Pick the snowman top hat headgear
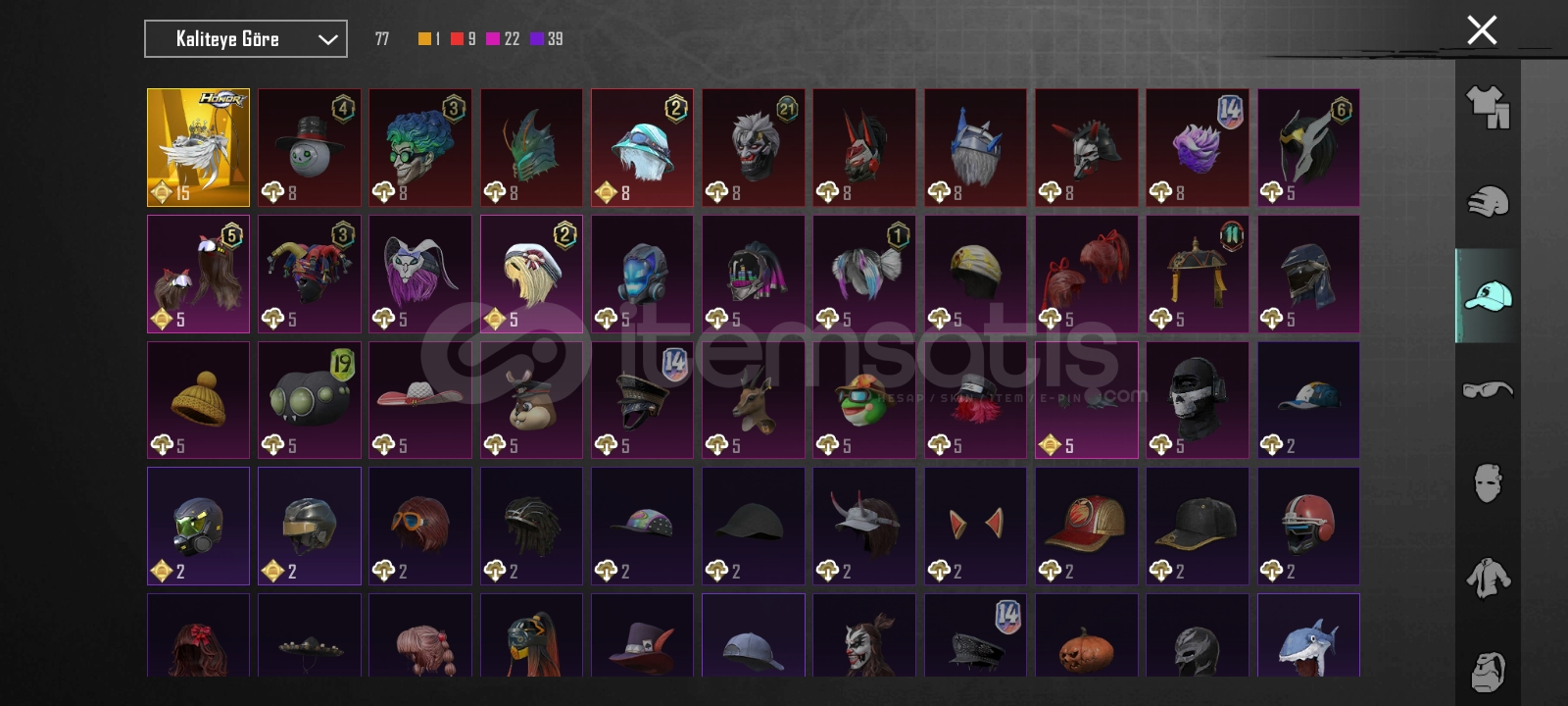 click(x=310, y=147)
